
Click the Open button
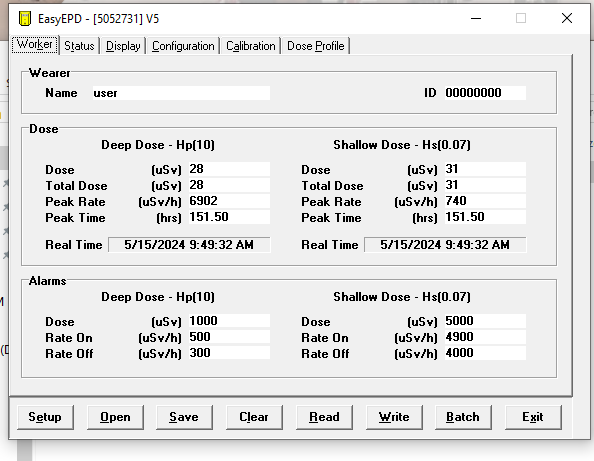pos(115,417)
